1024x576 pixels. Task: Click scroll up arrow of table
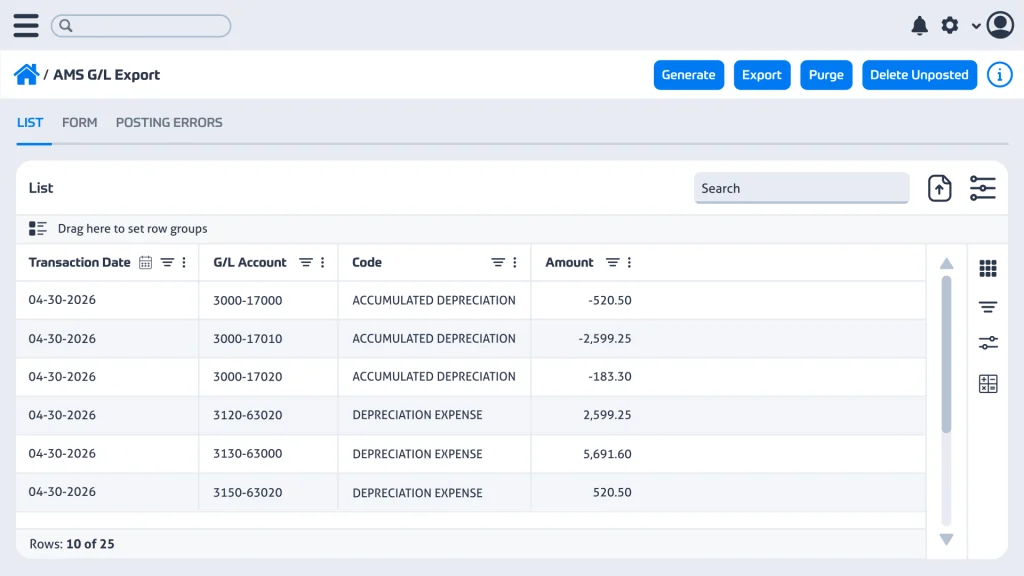(x=946, y=264)
